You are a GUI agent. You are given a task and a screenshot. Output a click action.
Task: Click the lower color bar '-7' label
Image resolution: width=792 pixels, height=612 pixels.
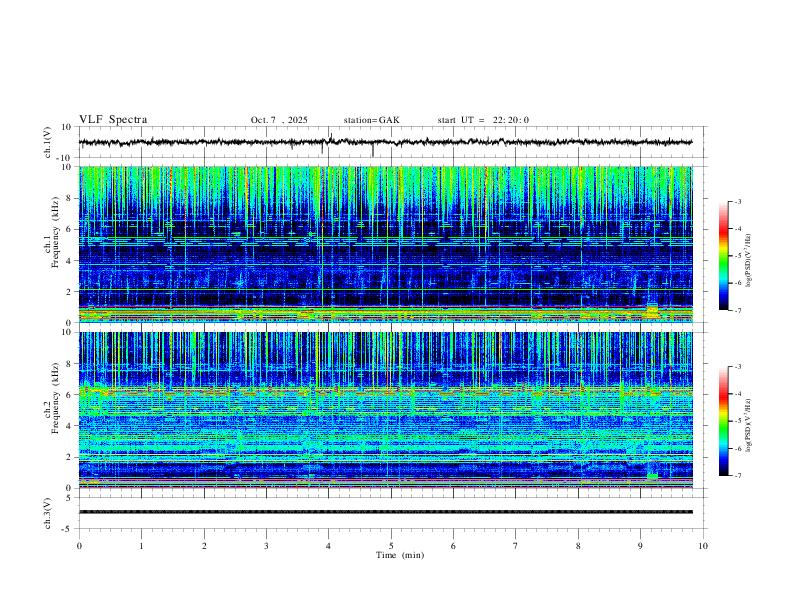pyautogui.click(x=737, y=475)
